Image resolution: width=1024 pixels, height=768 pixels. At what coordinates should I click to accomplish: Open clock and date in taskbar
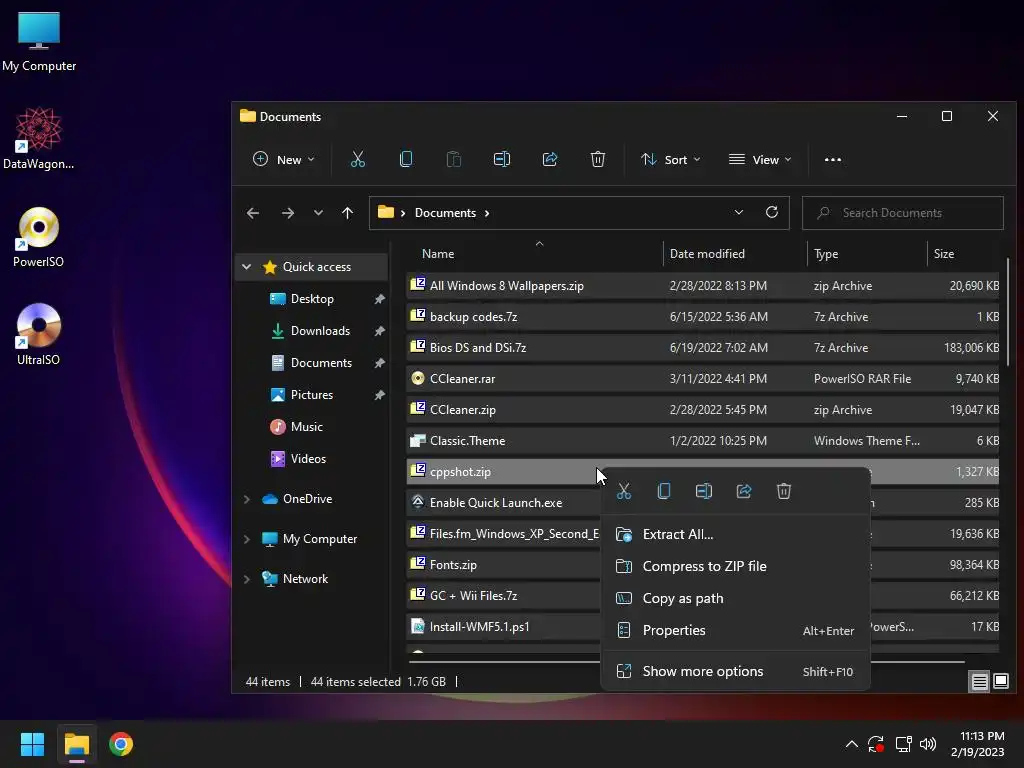tap(978, 744)
